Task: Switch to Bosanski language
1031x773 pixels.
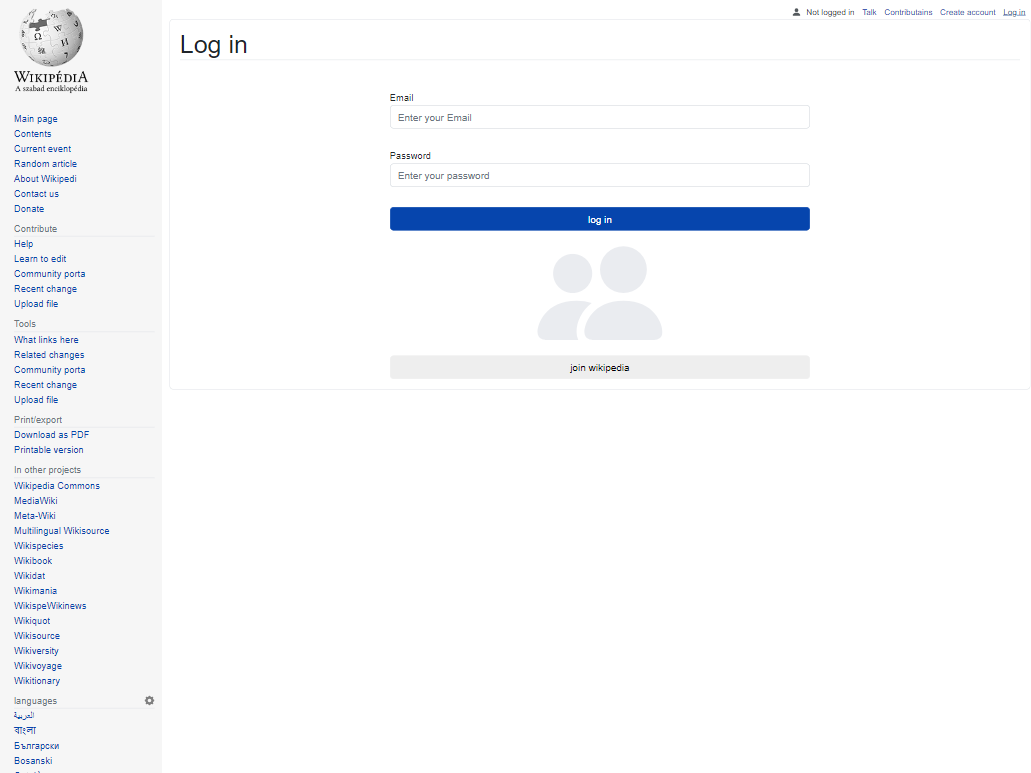Action: (x=33, y=761)
